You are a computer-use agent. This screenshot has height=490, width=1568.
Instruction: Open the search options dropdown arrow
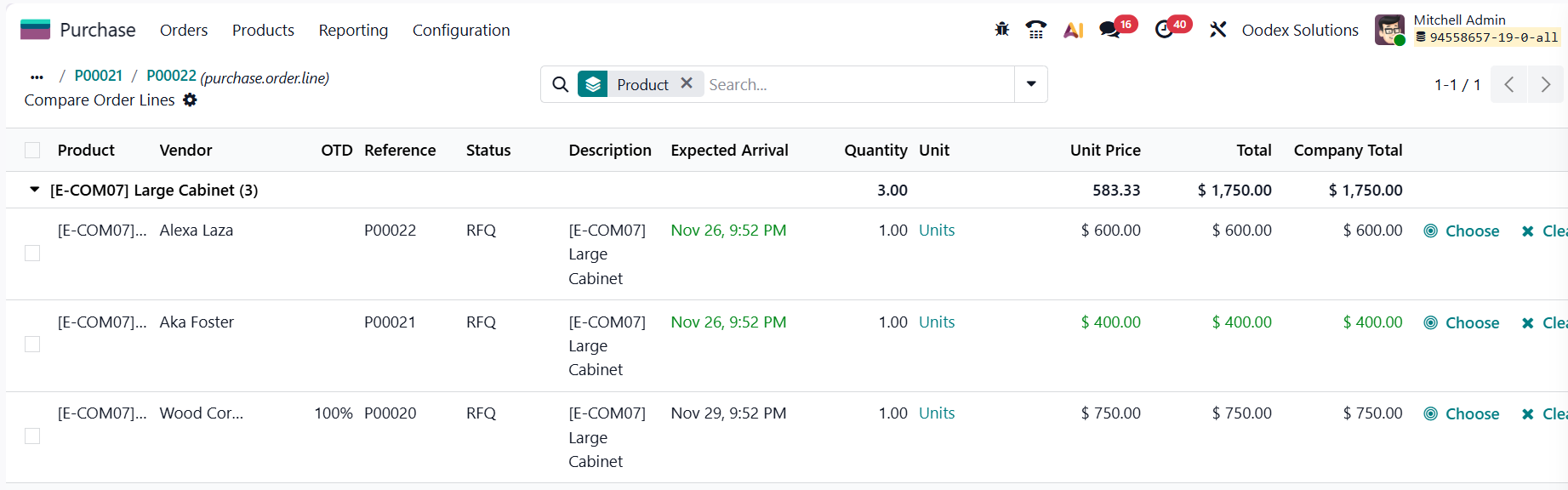point(1030,84)
